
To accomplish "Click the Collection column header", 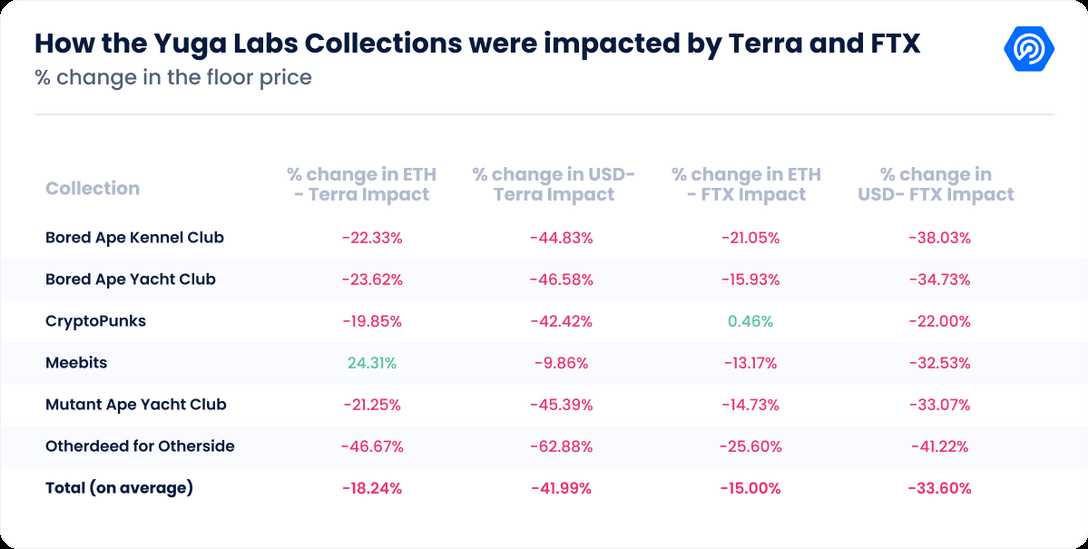I will pyautogui.click(x=92, y=188).
